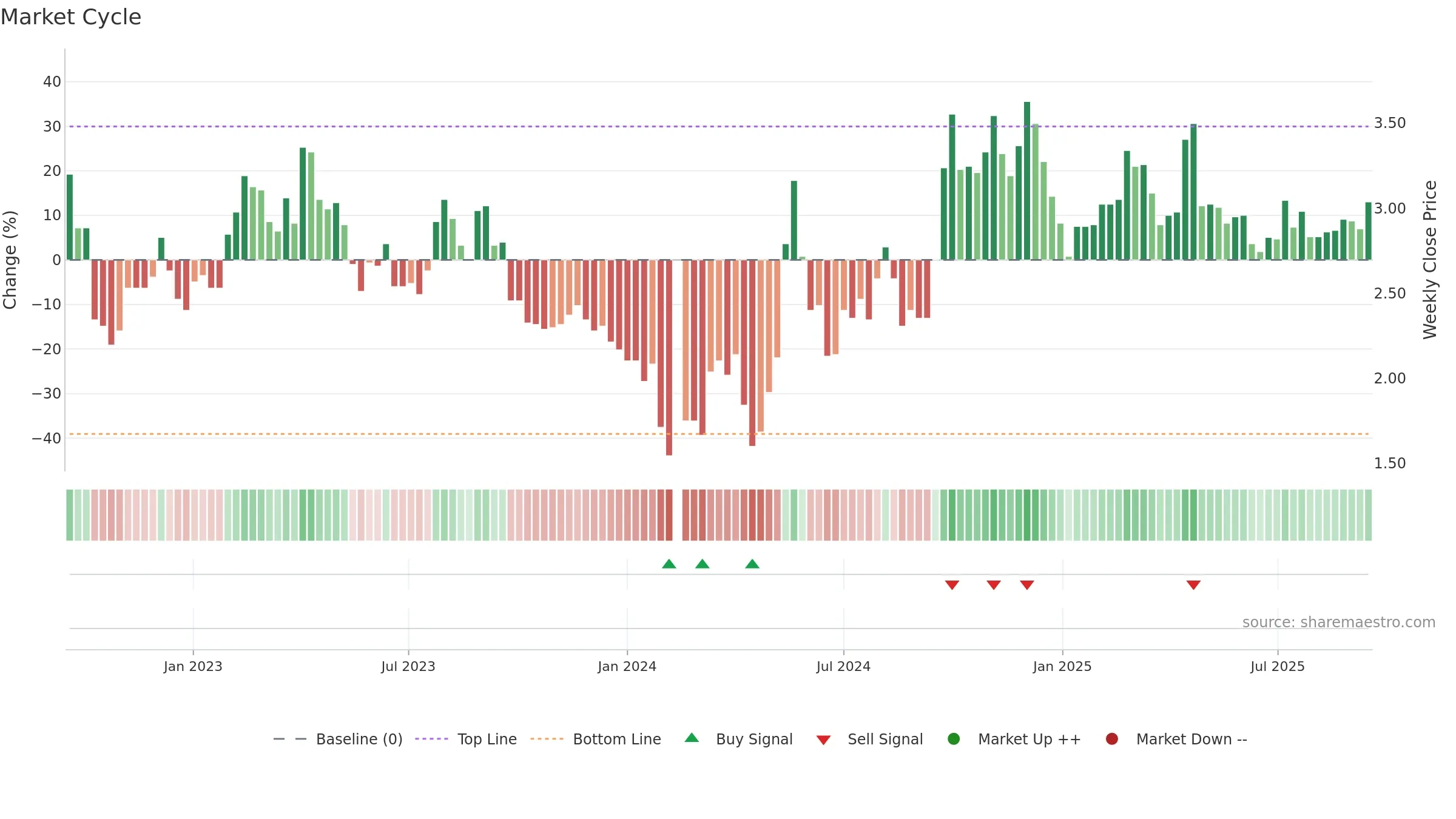Click the sell signal triangle before Jul 2025

1193,585
